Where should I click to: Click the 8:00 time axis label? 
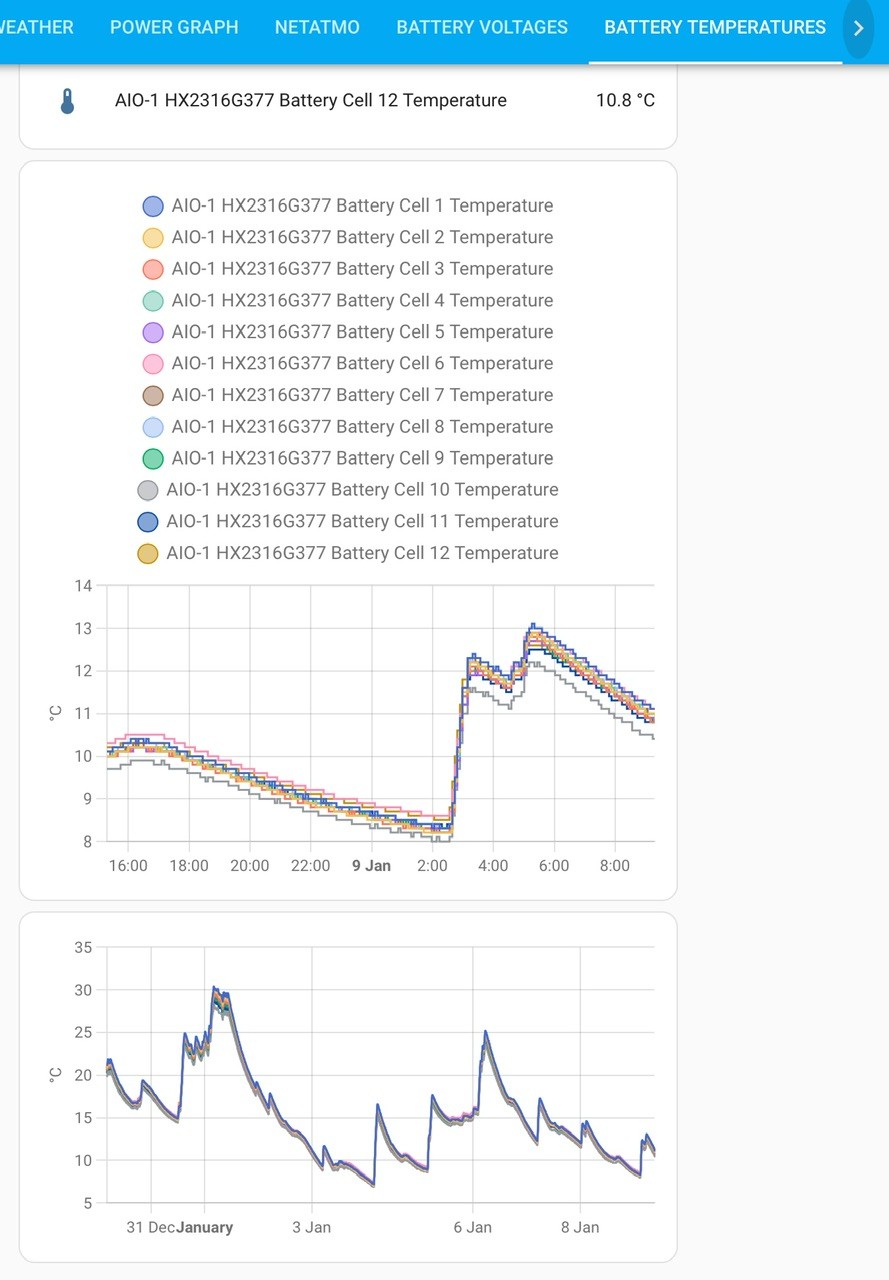click(x=615, y=866)
